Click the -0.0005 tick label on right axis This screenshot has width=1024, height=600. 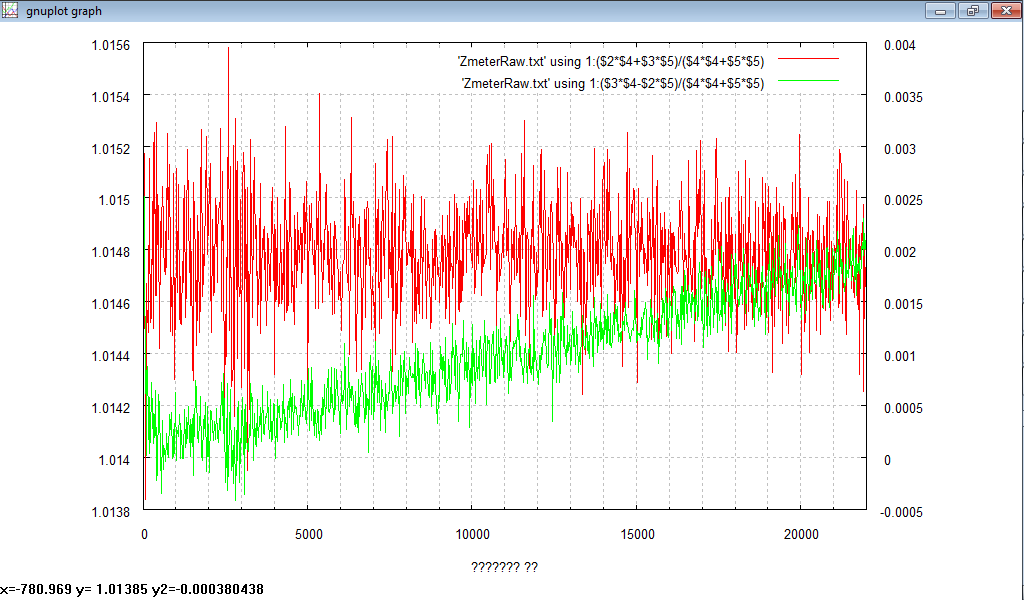pyautogui.click(x=903, y=512)
